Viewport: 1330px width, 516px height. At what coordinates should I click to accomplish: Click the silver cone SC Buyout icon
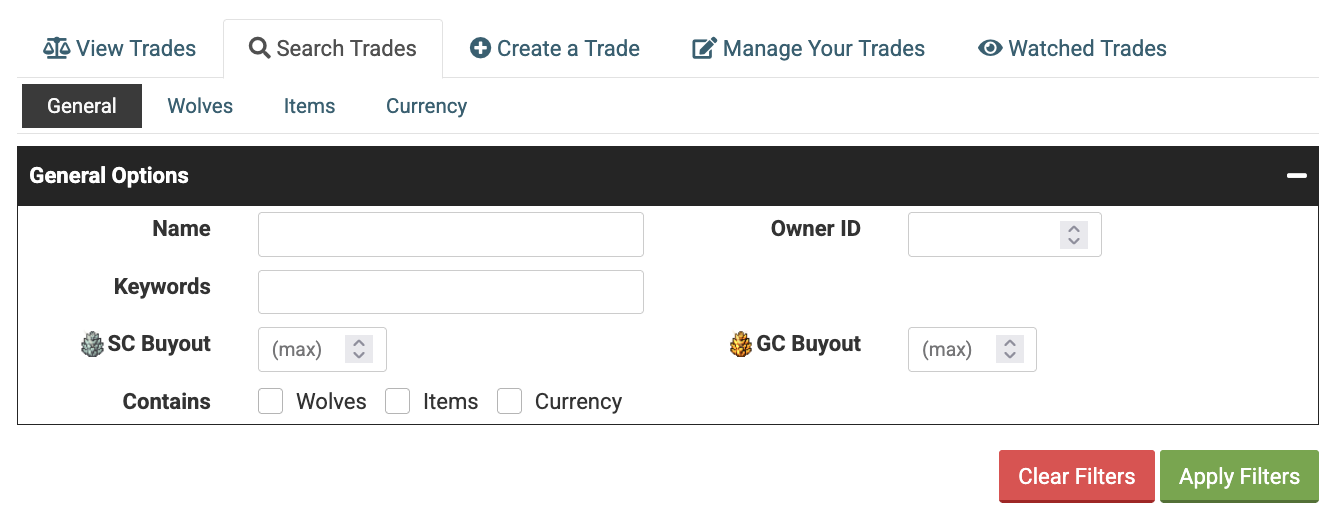click(92, 344)
